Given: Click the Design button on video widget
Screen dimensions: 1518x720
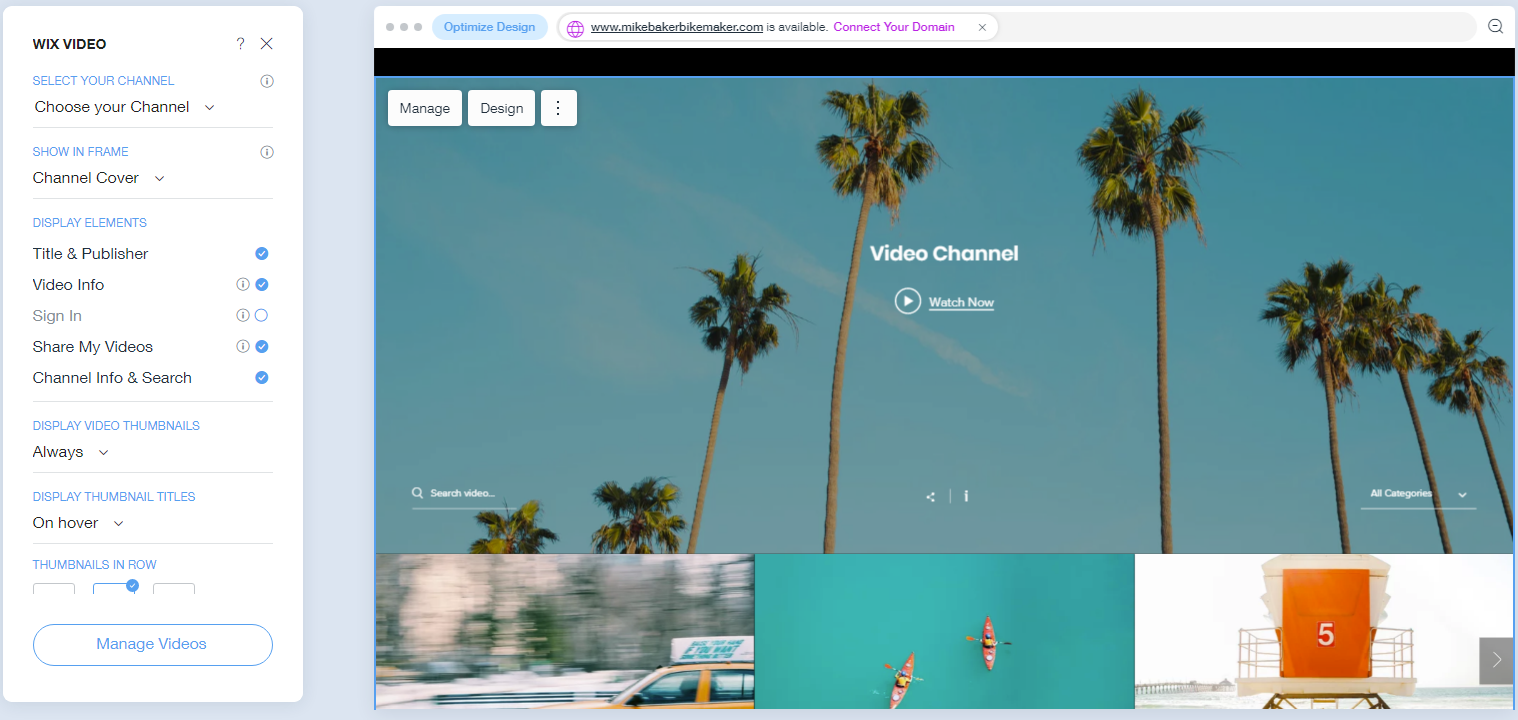Looking at the screenshot, I should (501, 108).
